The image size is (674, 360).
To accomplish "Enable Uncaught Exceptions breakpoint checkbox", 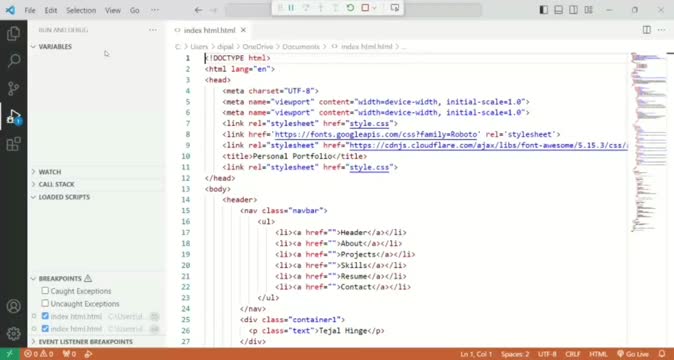I will point(45,303).
